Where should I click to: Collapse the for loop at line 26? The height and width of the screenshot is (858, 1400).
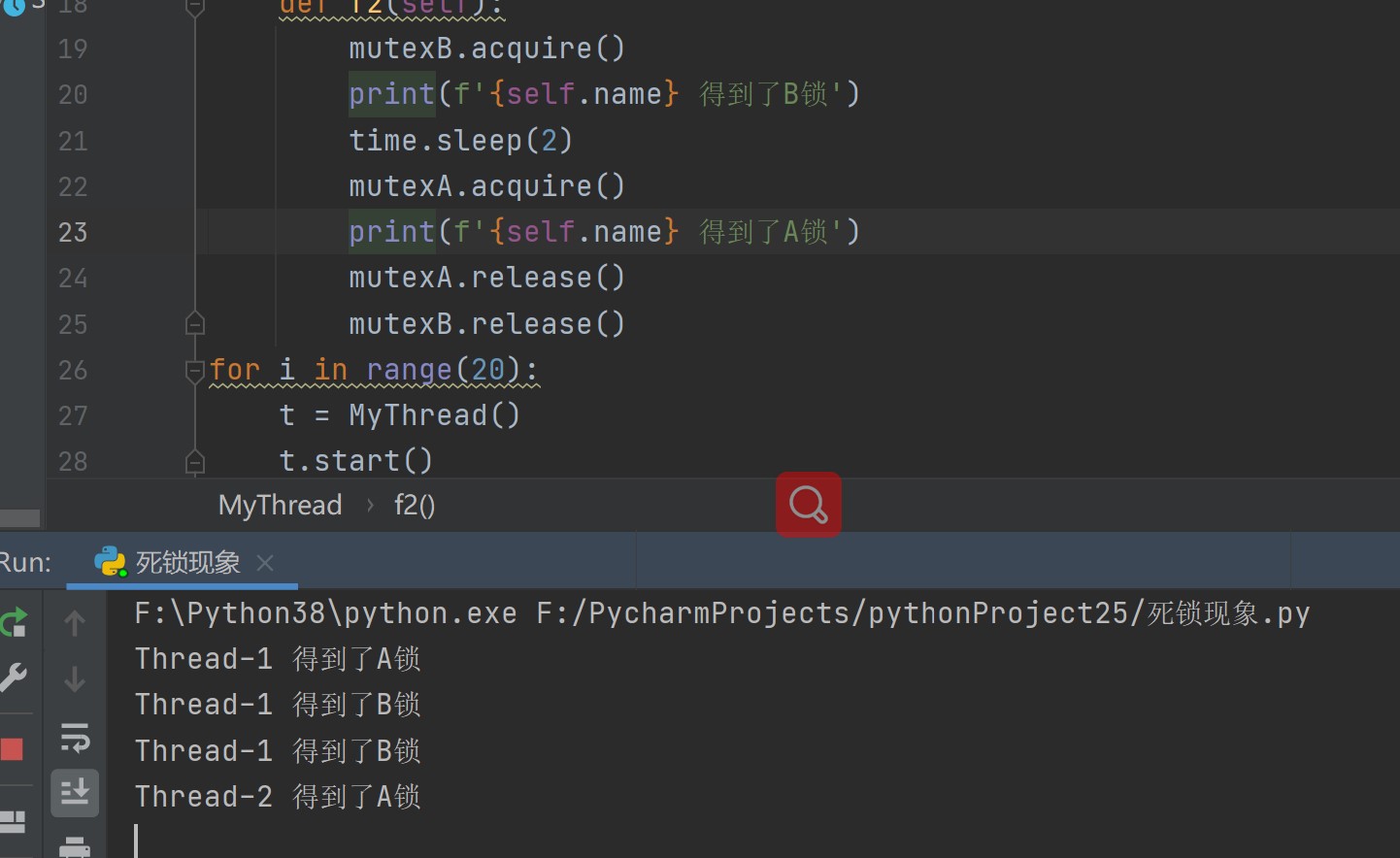(194, 370)
